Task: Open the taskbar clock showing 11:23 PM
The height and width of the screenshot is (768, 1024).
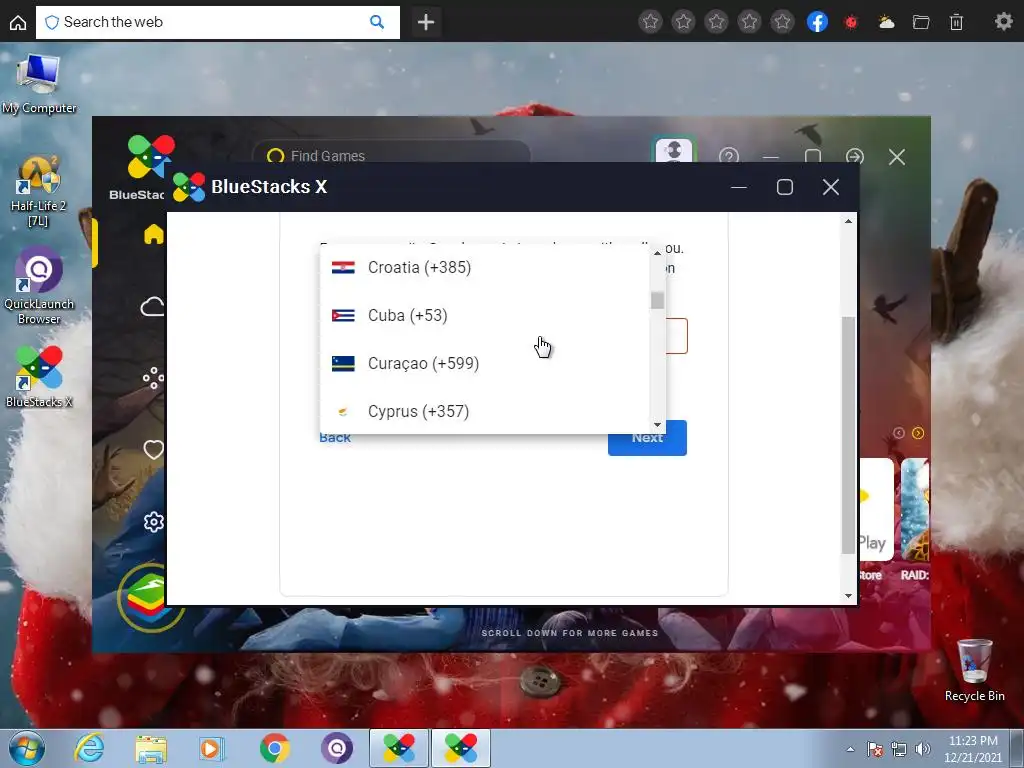Action: [972, 749]
